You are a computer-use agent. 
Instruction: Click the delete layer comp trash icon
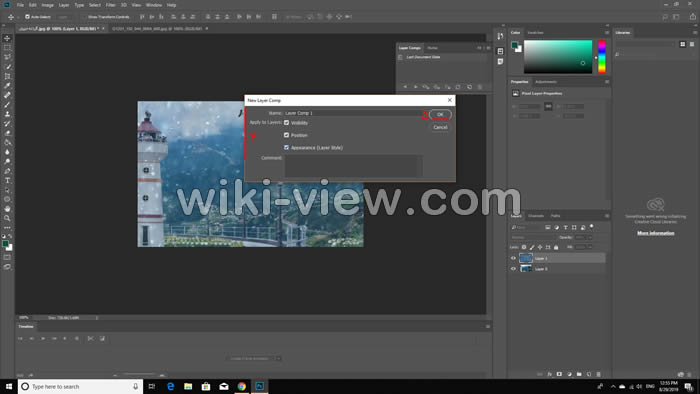[x=480, y=87]
